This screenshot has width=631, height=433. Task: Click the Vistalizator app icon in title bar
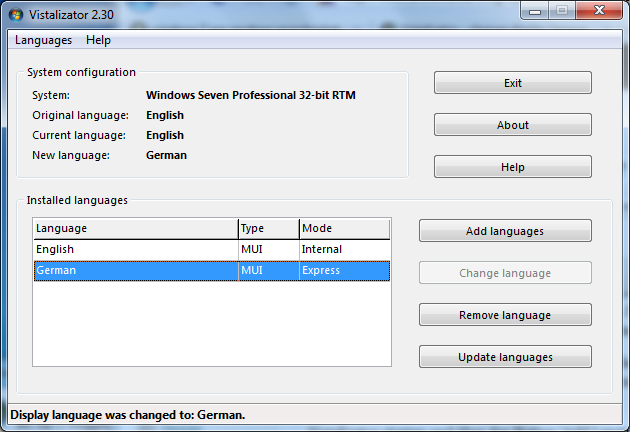click(x=16, y=15)
